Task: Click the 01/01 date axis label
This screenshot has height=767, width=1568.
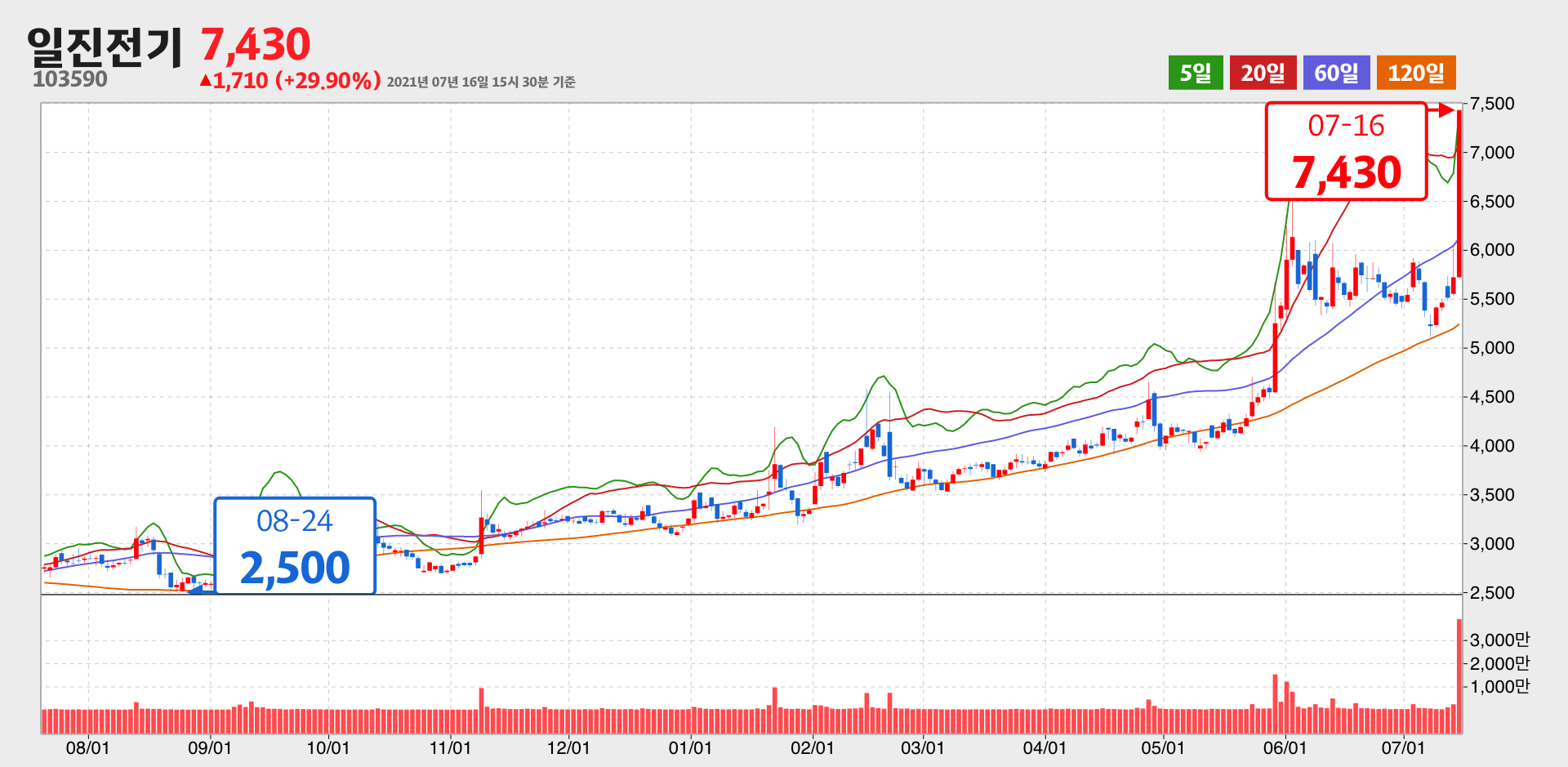Action: pyautogui.click(x=690, y=747)
